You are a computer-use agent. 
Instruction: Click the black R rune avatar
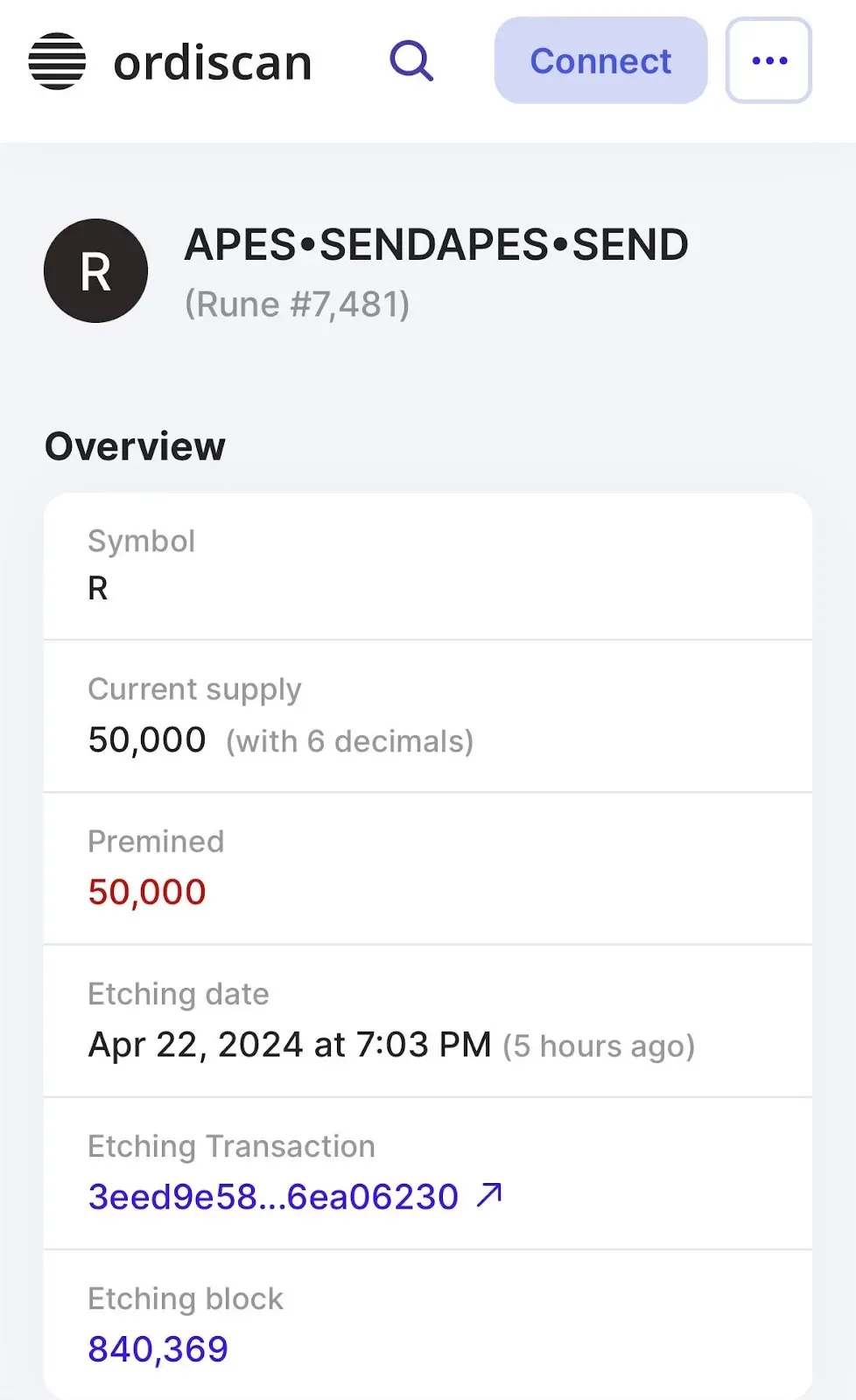point(96,270)
